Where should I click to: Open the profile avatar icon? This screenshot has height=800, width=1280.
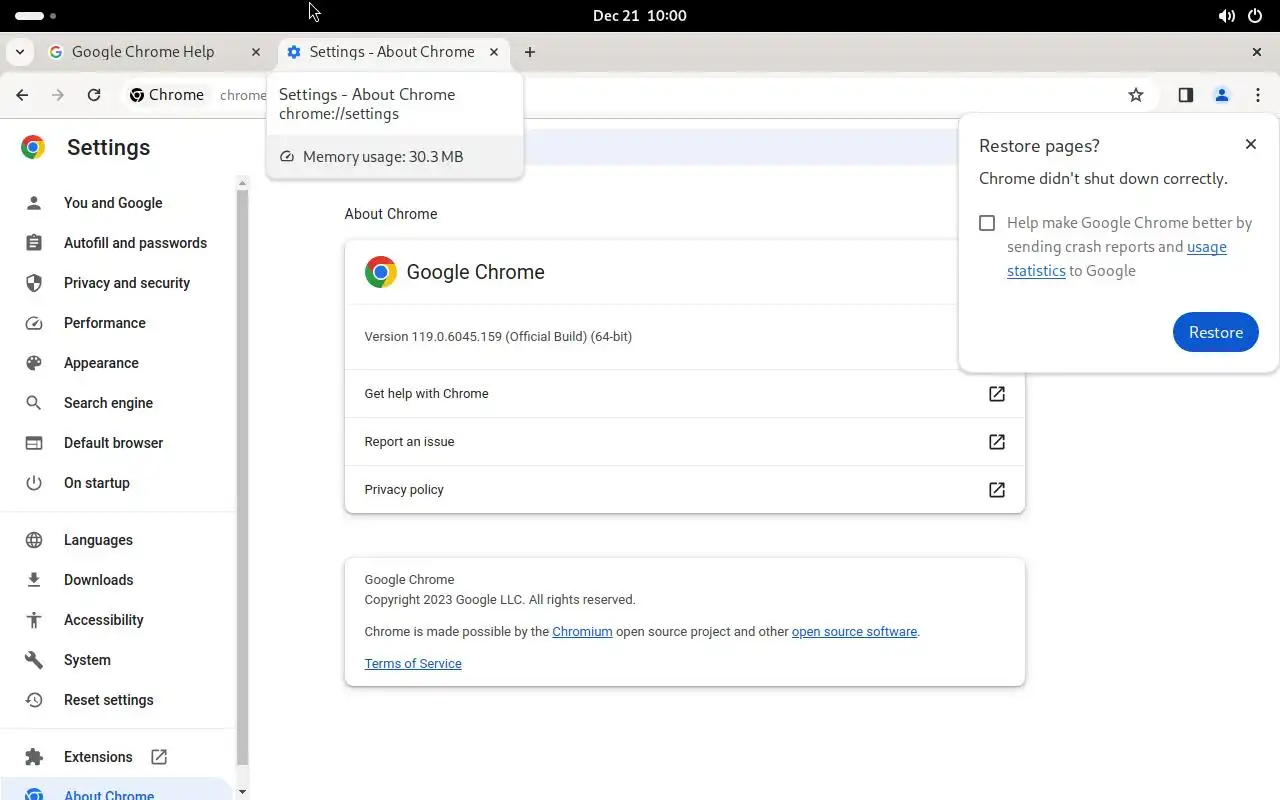coord(1221,95)
